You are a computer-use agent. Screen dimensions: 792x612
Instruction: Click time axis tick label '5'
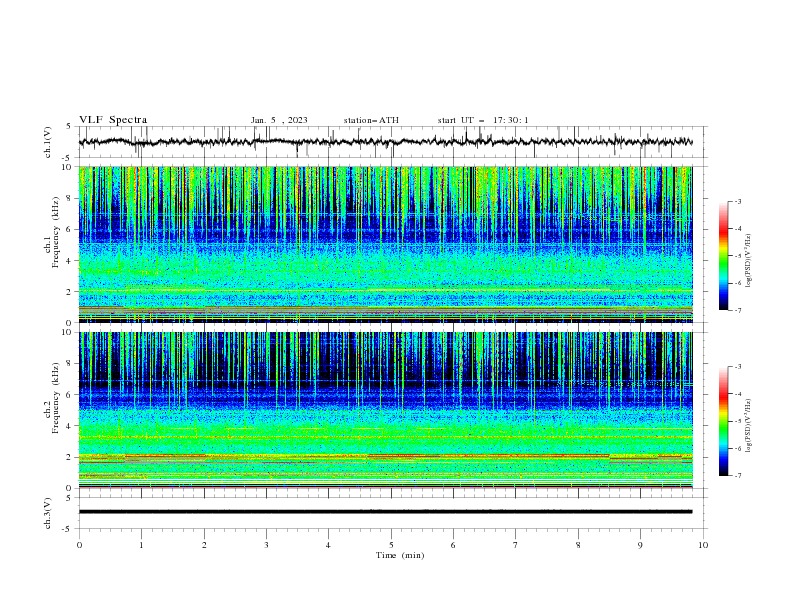pyautogui.click(x=391, y=545)
